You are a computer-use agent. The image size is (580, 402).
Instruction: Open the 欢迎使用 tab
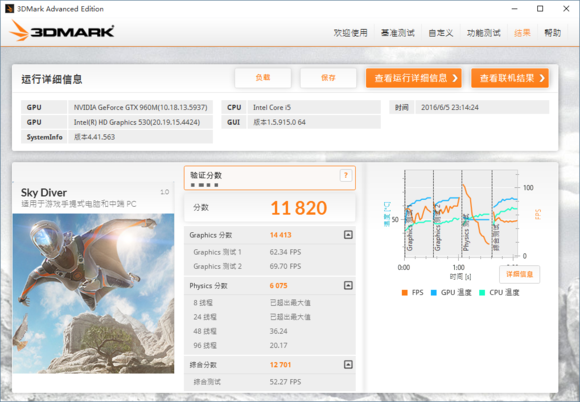tap(350, 33)
